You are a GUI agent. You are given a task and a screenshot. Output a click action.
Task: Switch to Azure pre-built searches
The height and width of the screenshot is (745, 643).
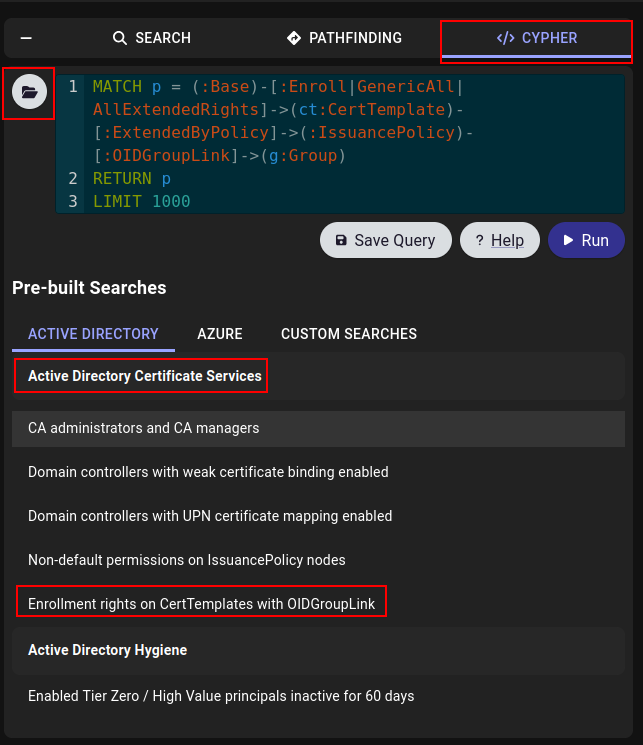(x=220, y=334)
